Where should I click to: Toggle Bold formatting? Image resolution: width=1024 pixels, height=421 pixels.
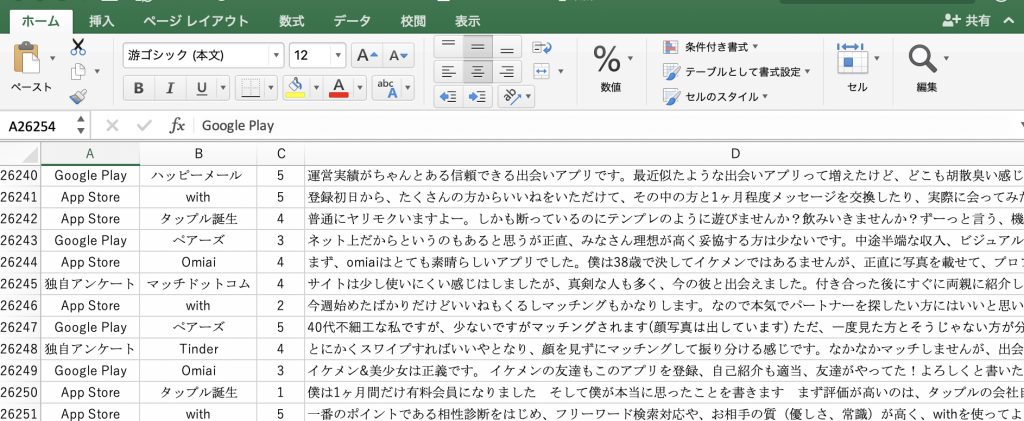point(138,88)
